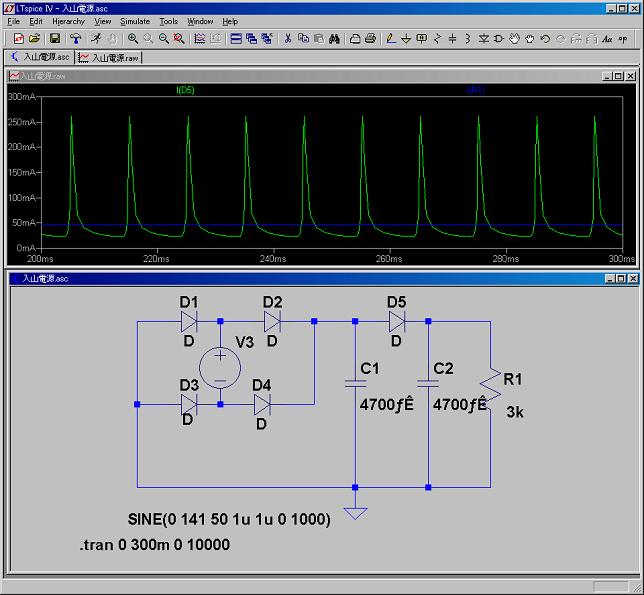Viewport: 644px width, 595px height.
Task: Select capacitor C2 in the schematic
Action: pyautogui.click(x=428, y=384)
